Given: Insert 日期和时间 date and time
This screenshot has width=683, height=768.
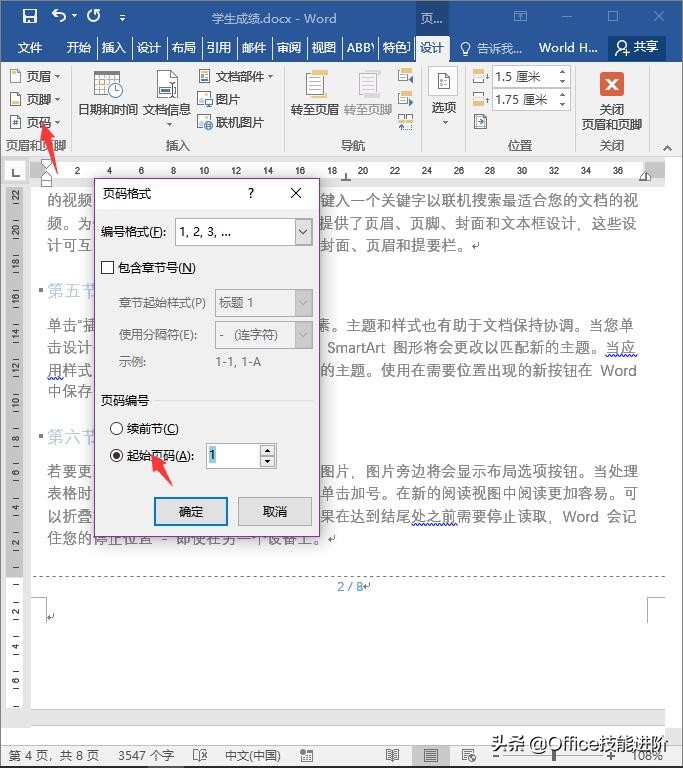Looking at the screenshot, I should click(x=108, y=93).
